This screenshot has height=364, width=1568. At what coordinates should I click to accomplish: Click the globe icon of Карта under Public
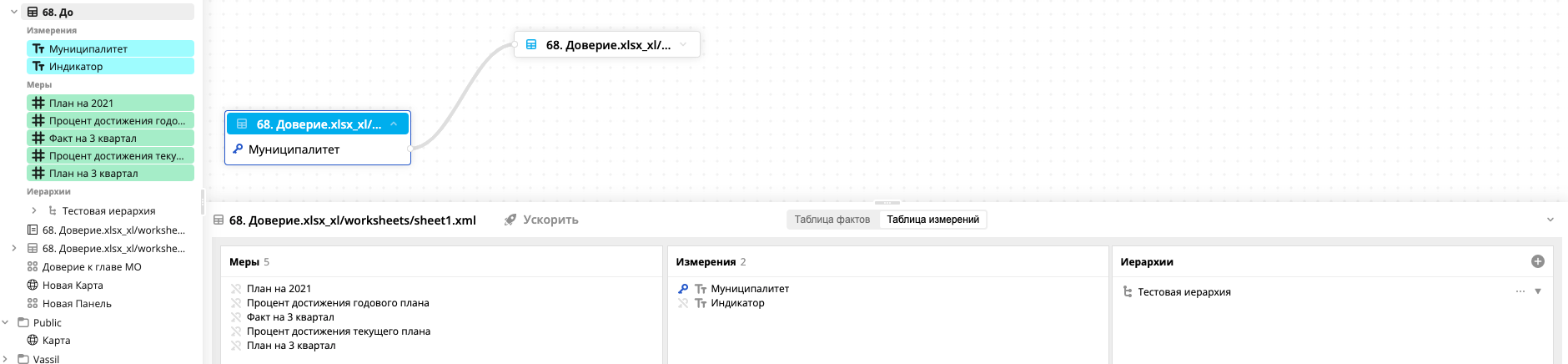[33, 340]
